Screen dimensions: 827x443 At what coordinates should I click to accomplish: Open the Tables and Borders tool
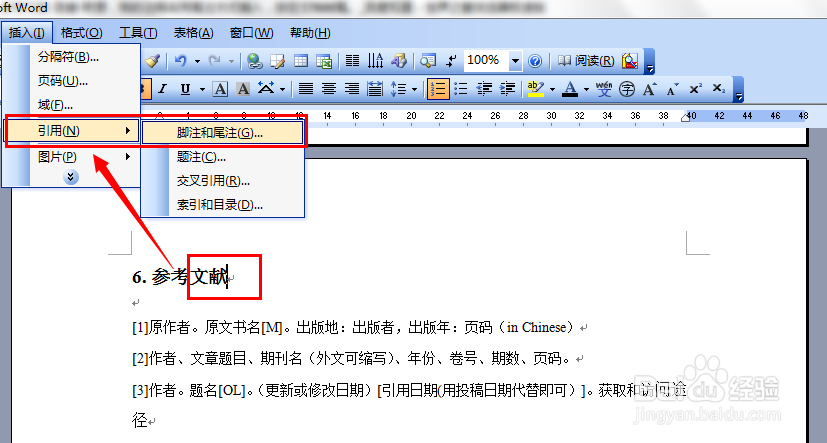pos(277,61)
